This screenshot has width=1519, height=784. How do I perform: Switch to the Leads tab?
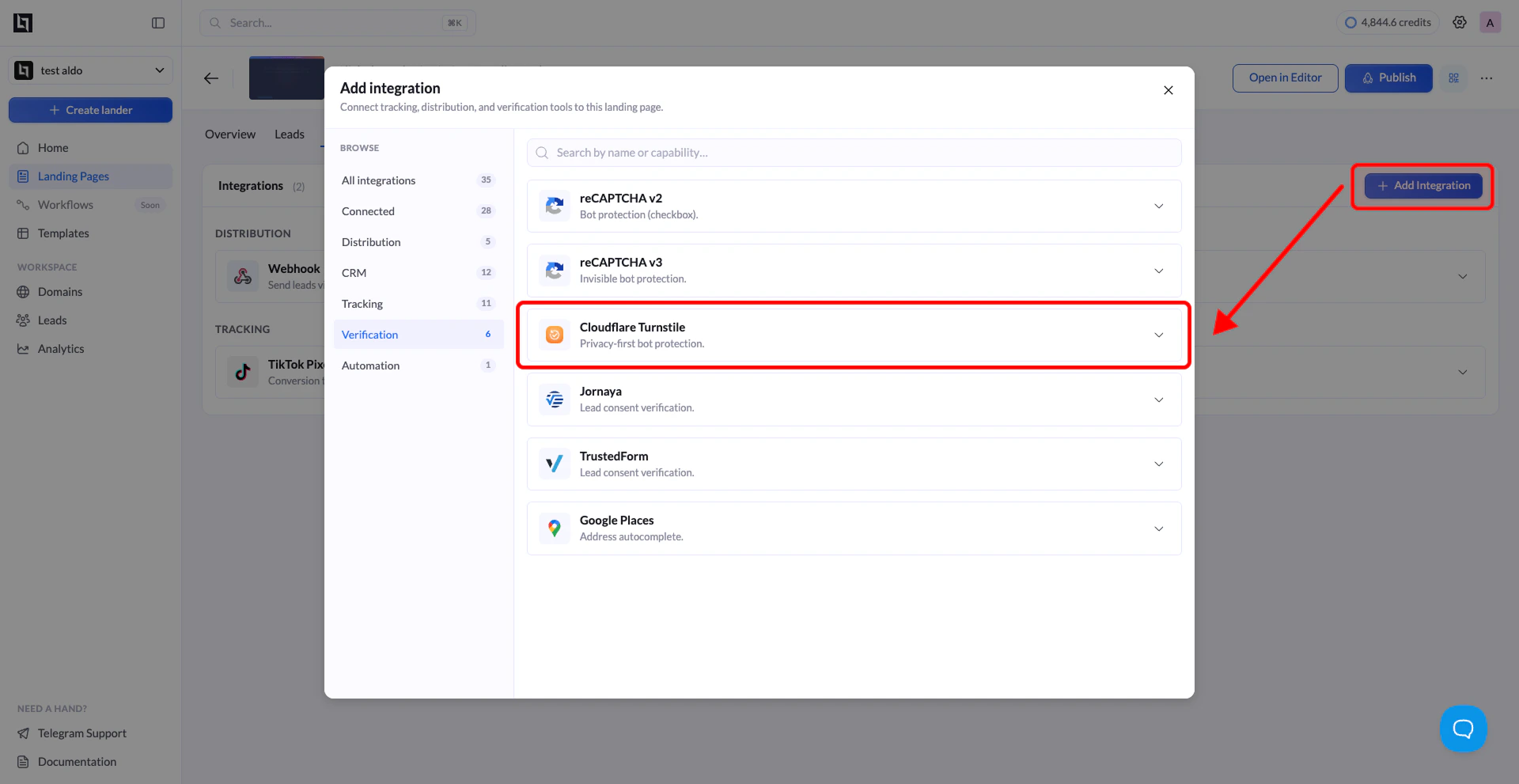click(290, 134)
